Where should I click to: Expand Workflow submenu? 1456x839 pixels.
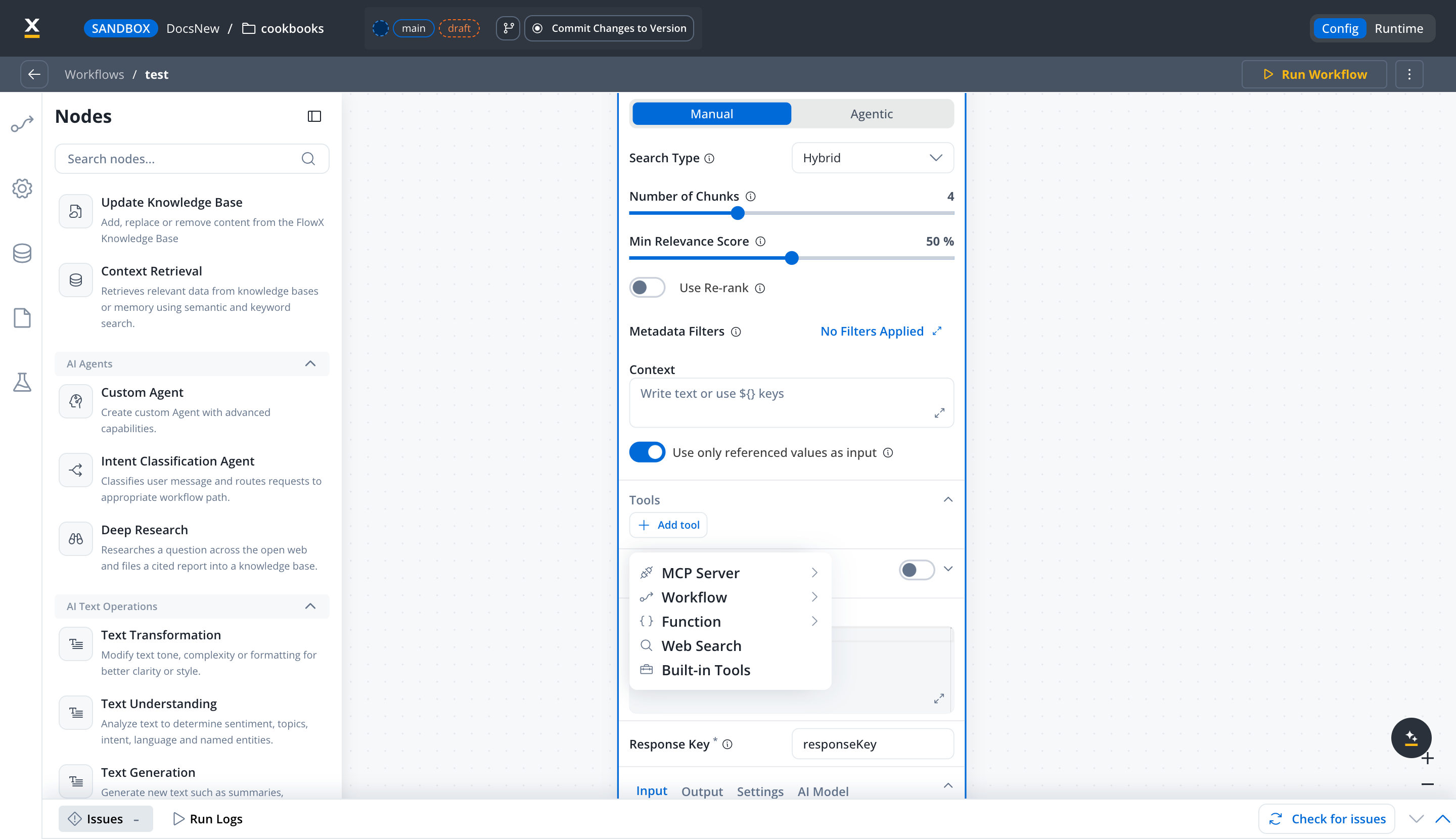[x=730, y=597]
